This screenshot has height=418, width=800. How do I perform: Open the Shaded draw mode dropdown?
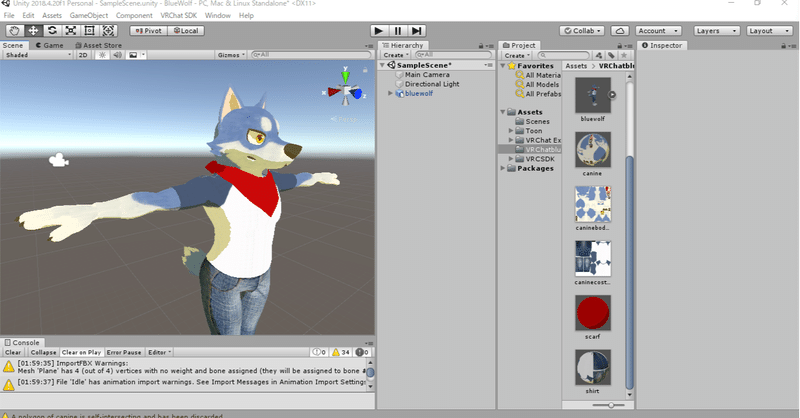coord(38,55)
